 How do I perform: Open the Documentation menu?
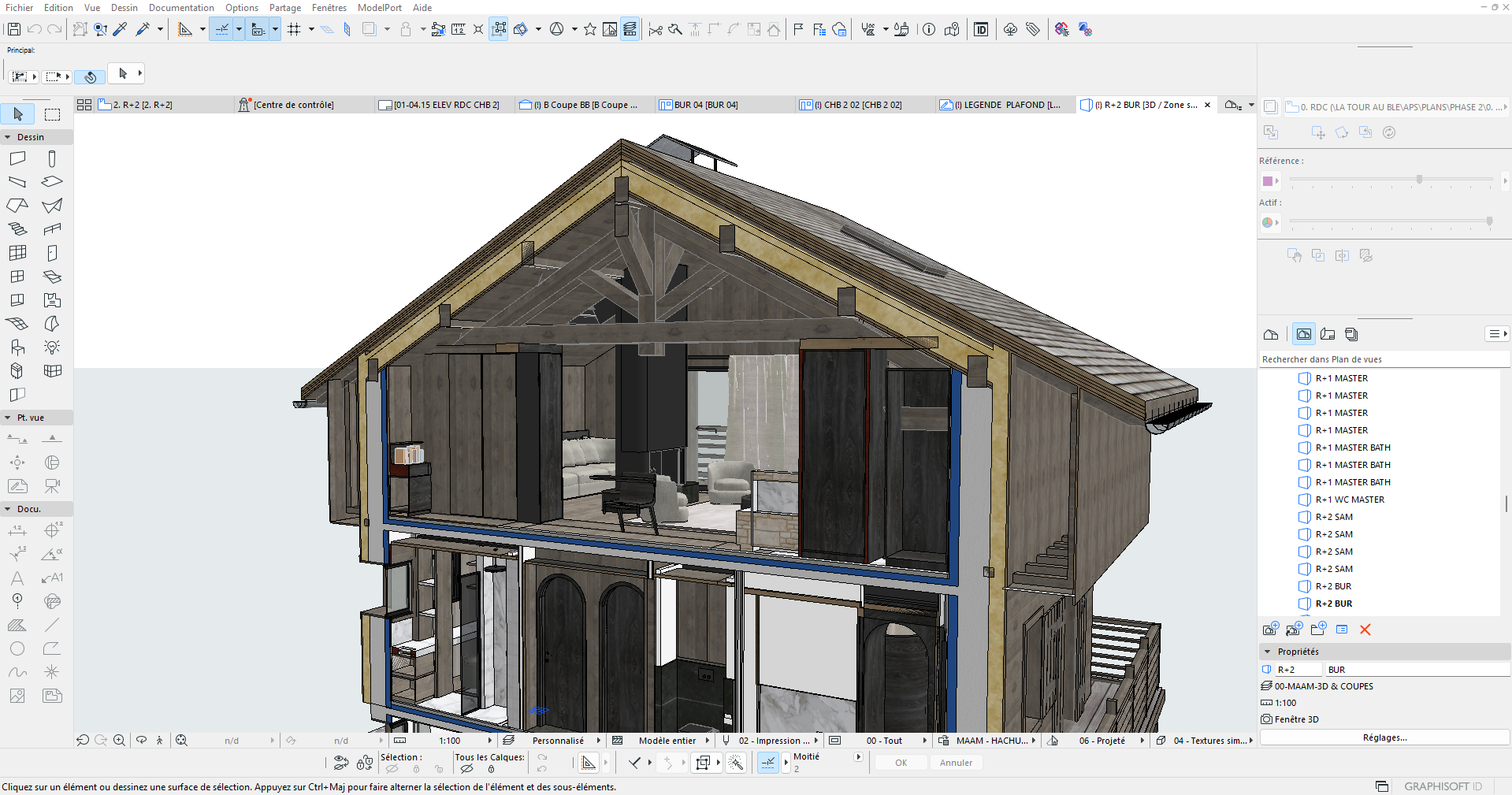(181, 8)
